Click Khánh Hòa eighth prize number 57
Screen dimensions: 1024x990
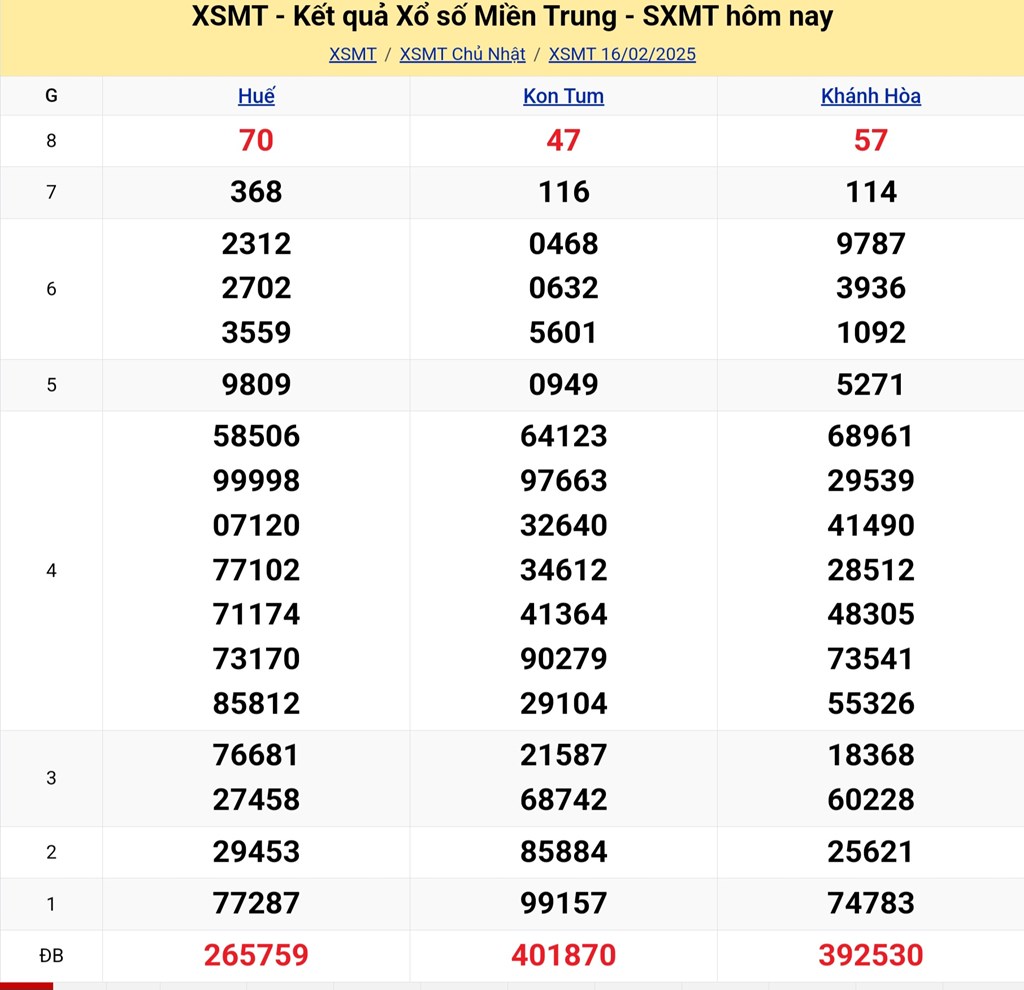coord(870,140)
